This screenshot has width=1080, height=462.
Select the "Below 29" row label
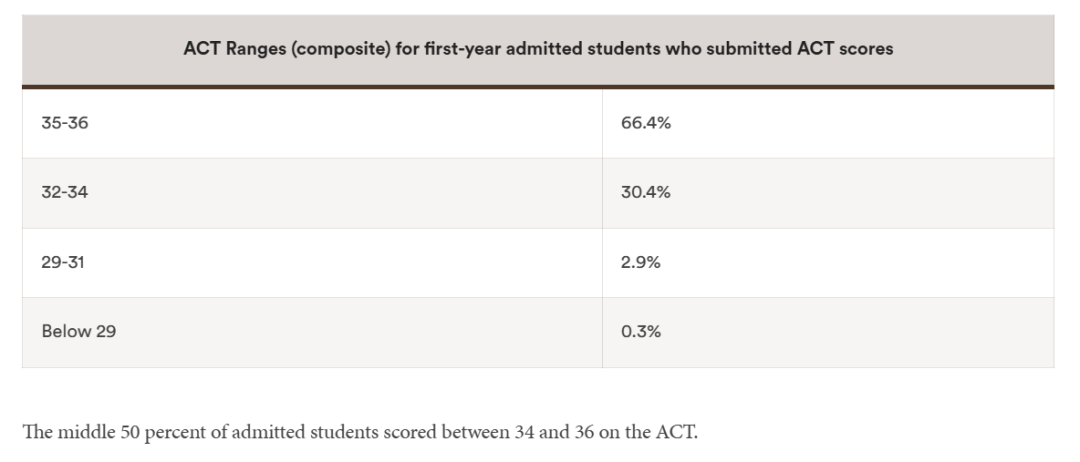pos(78,332)
